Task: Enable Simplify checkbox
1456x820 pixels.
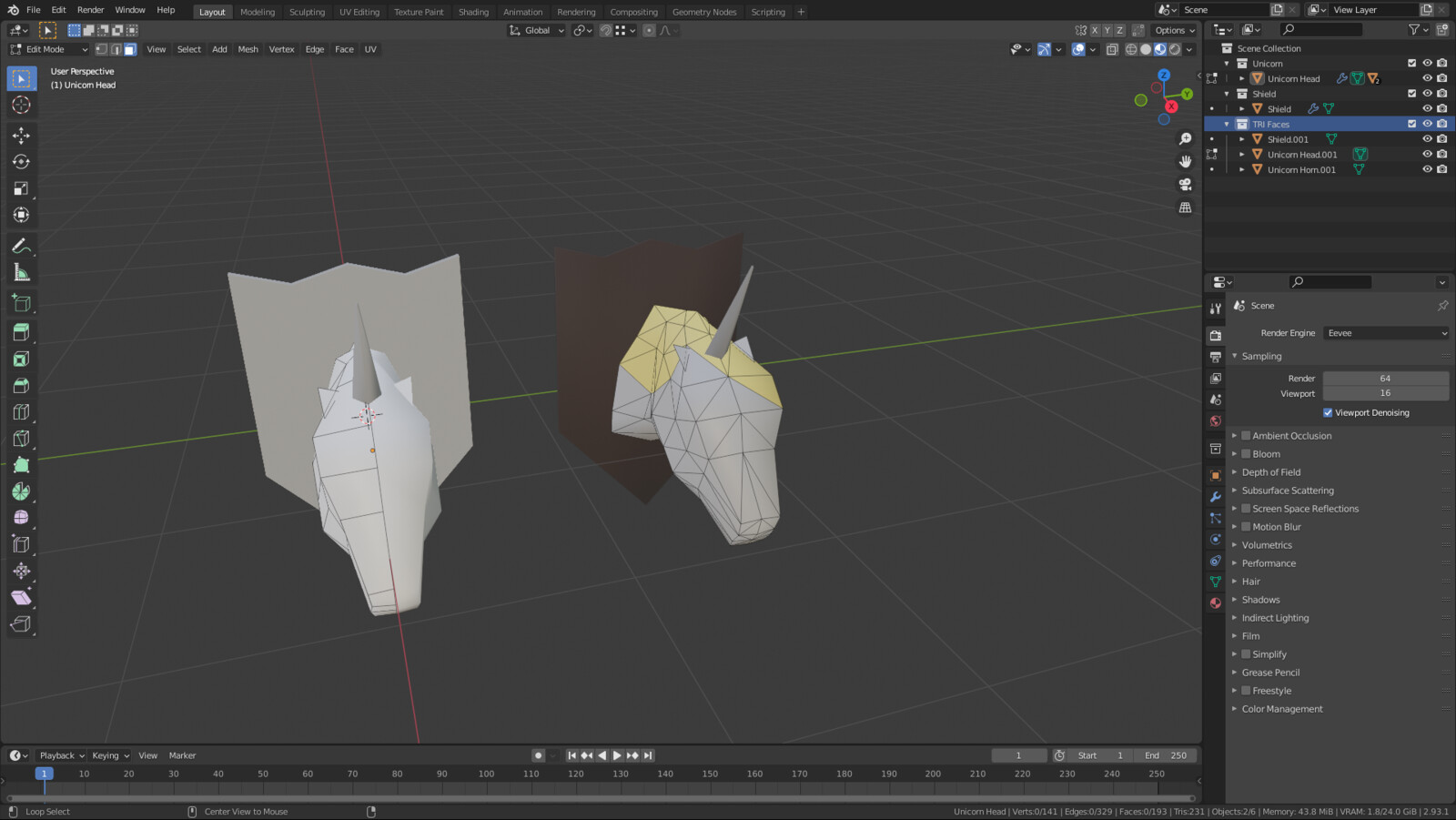Action: 1246,654
